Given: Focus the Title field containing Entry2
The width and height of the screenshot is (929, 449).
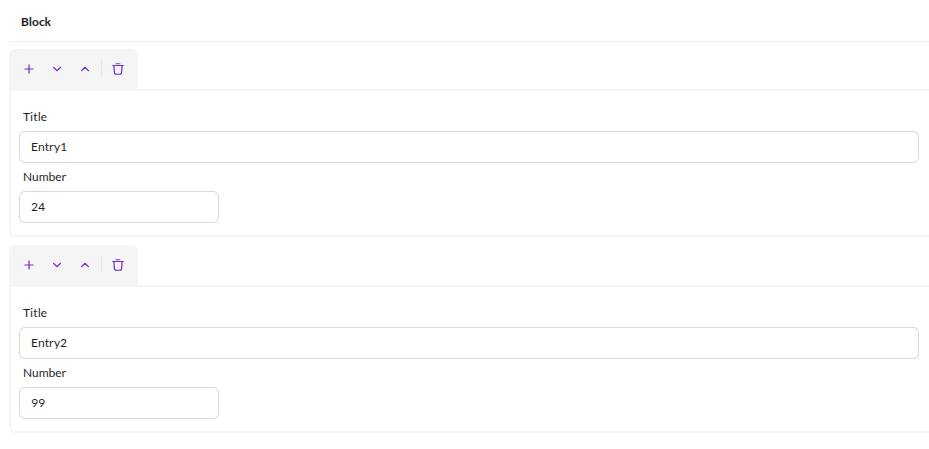Looking at the screenshot, I should coord(469,343).
